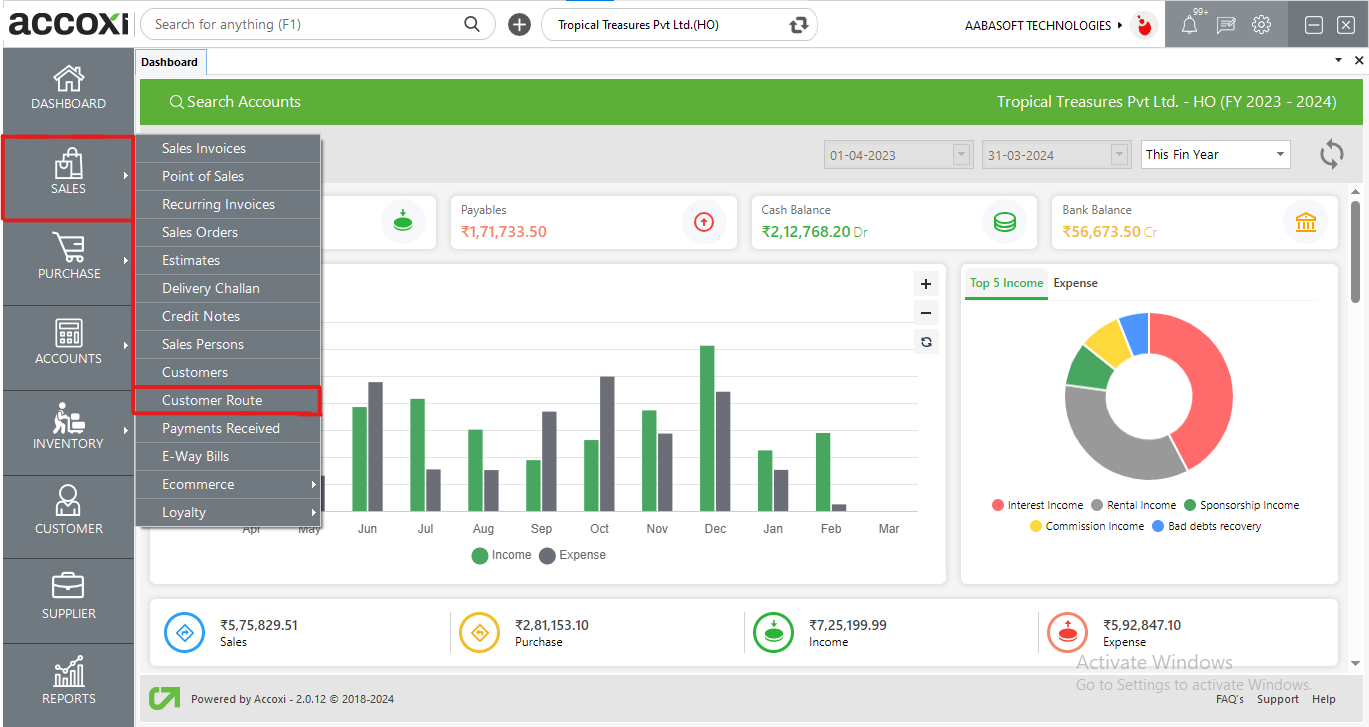Select Customer Route menu item
This screenshot has height=727, width=1369.
(x=228, y=400)
